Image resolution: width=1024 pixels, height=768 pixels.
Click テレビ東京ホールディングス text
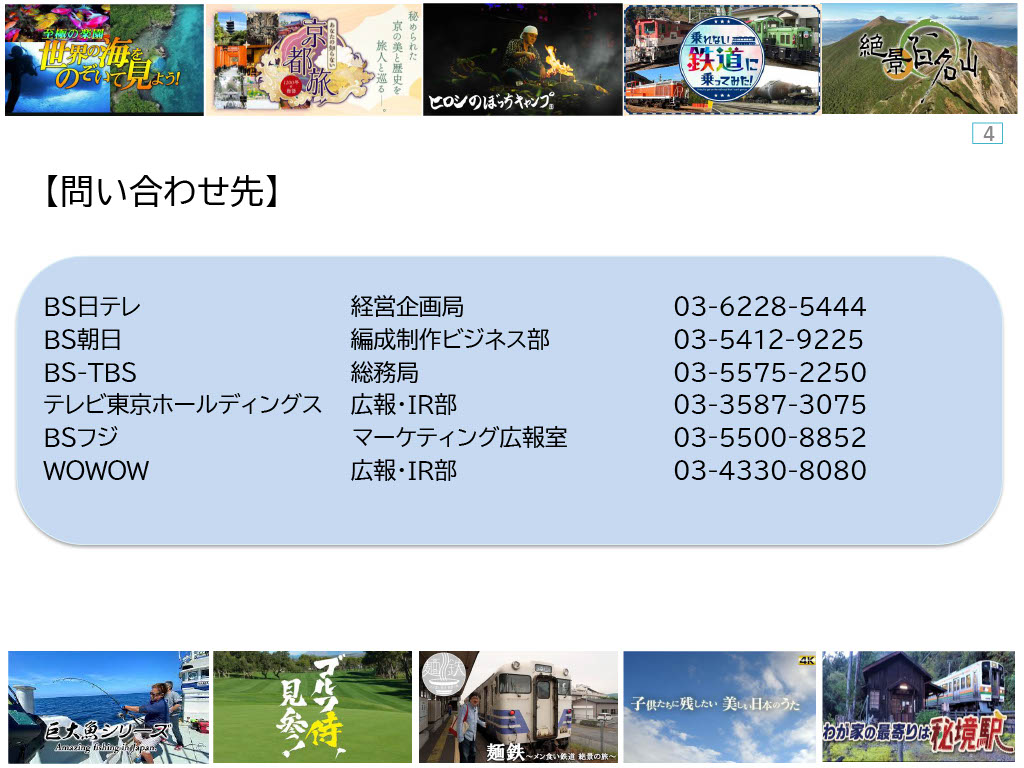183,405
